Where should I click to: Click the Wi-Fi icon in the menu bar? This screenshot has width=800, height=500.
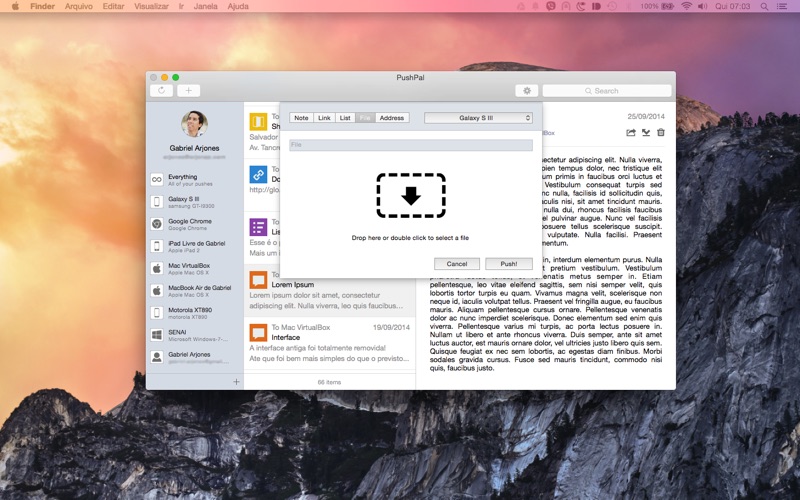tap(686, 6)
